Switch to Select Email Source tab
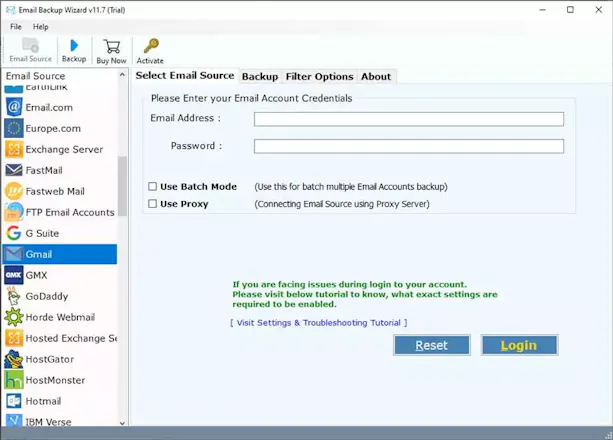The height and width of the screenshot is (440, 613). tap(185, 75)
